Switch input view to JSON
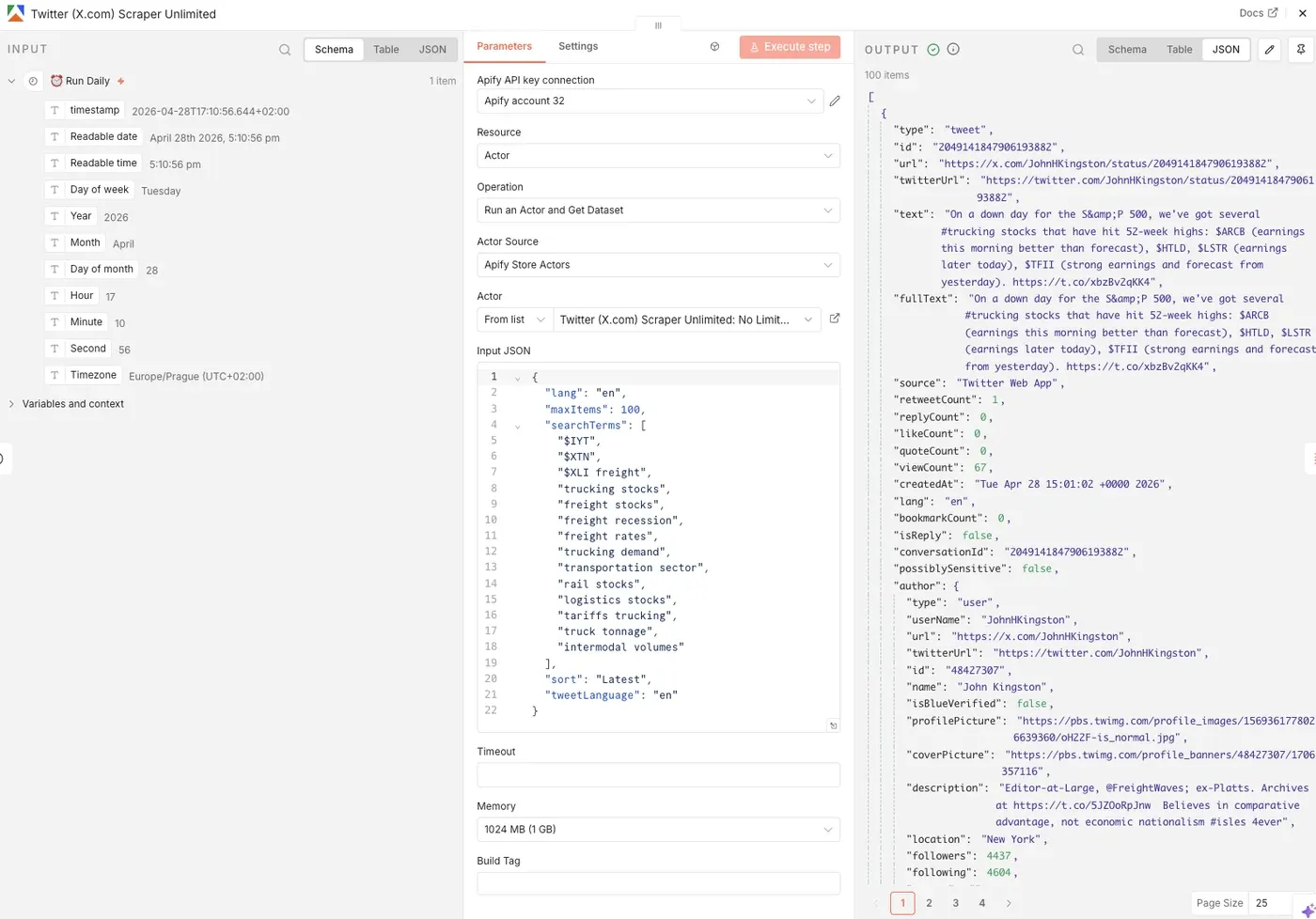Viewport: 1316px width, 919px height. 432,49
